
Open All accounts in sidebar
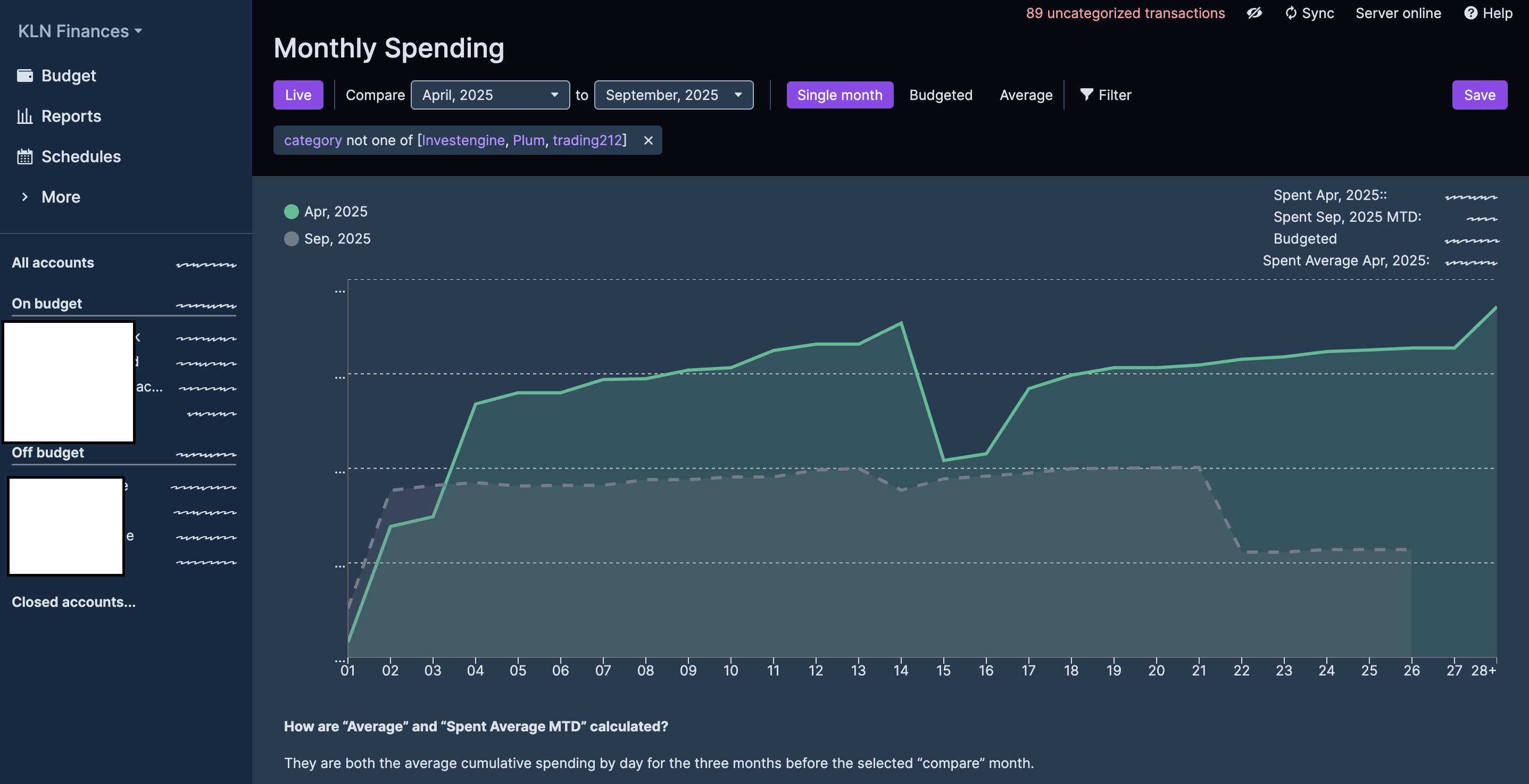[53, 262]
